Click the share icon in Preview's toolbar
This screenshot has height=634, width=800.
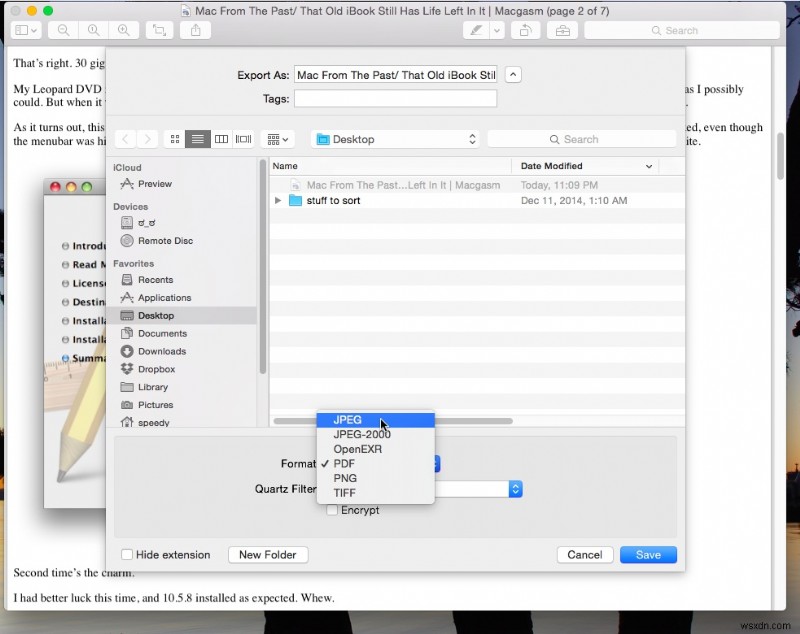point(192,30)
